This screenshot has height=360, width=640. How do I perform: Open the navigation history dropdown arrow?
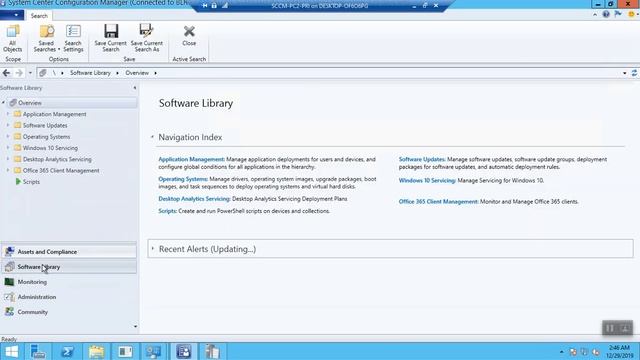point(30,73)
